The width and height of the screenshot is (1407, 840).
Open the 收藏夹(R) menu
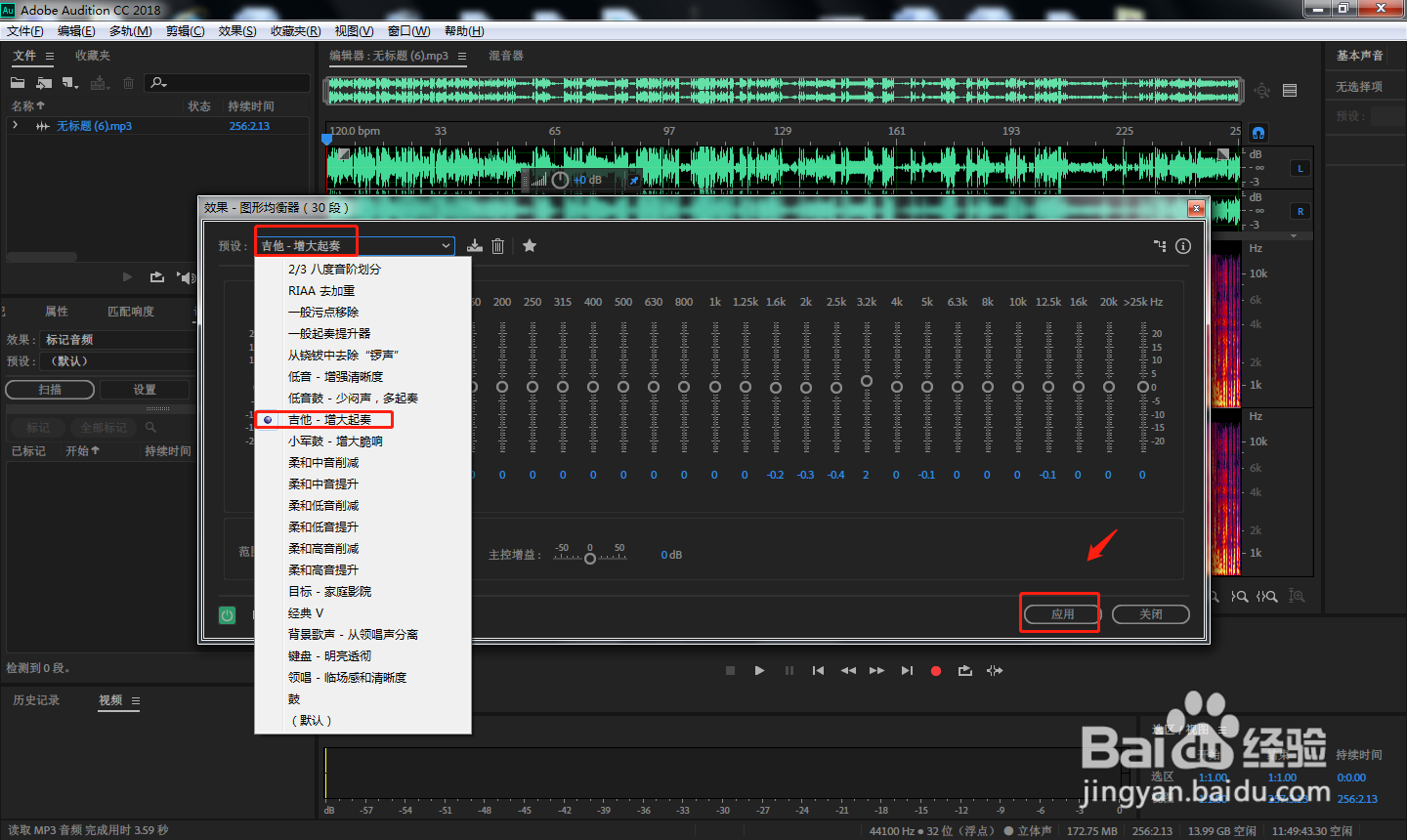point(295,31)
